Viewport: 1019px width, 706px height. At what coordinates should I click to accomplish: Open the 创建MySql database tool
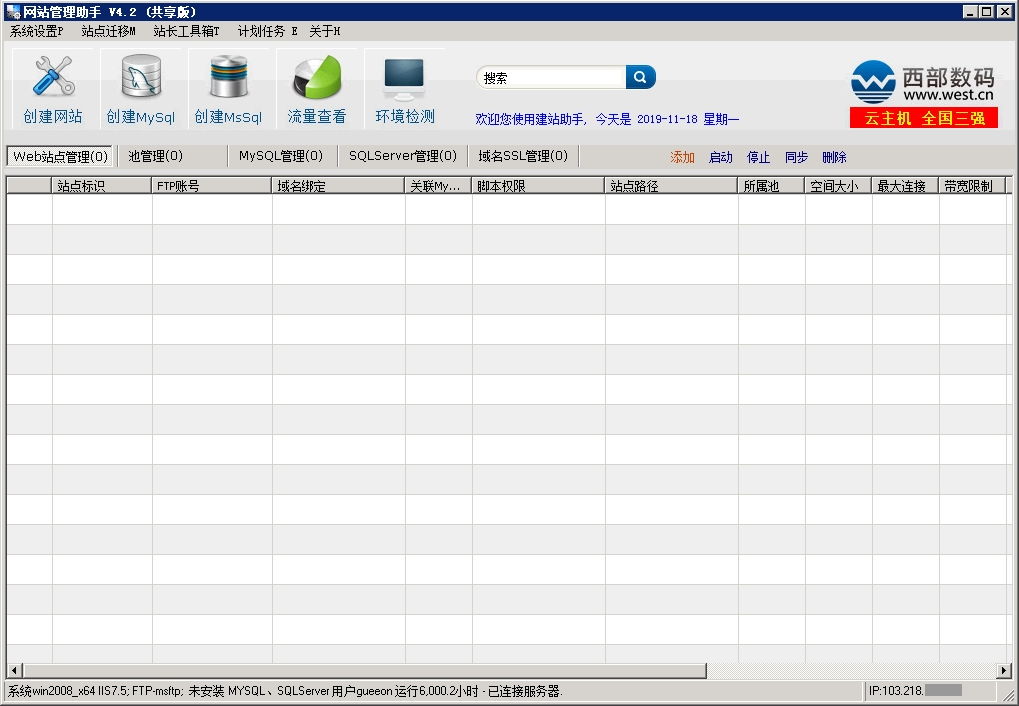coord(140,78)
